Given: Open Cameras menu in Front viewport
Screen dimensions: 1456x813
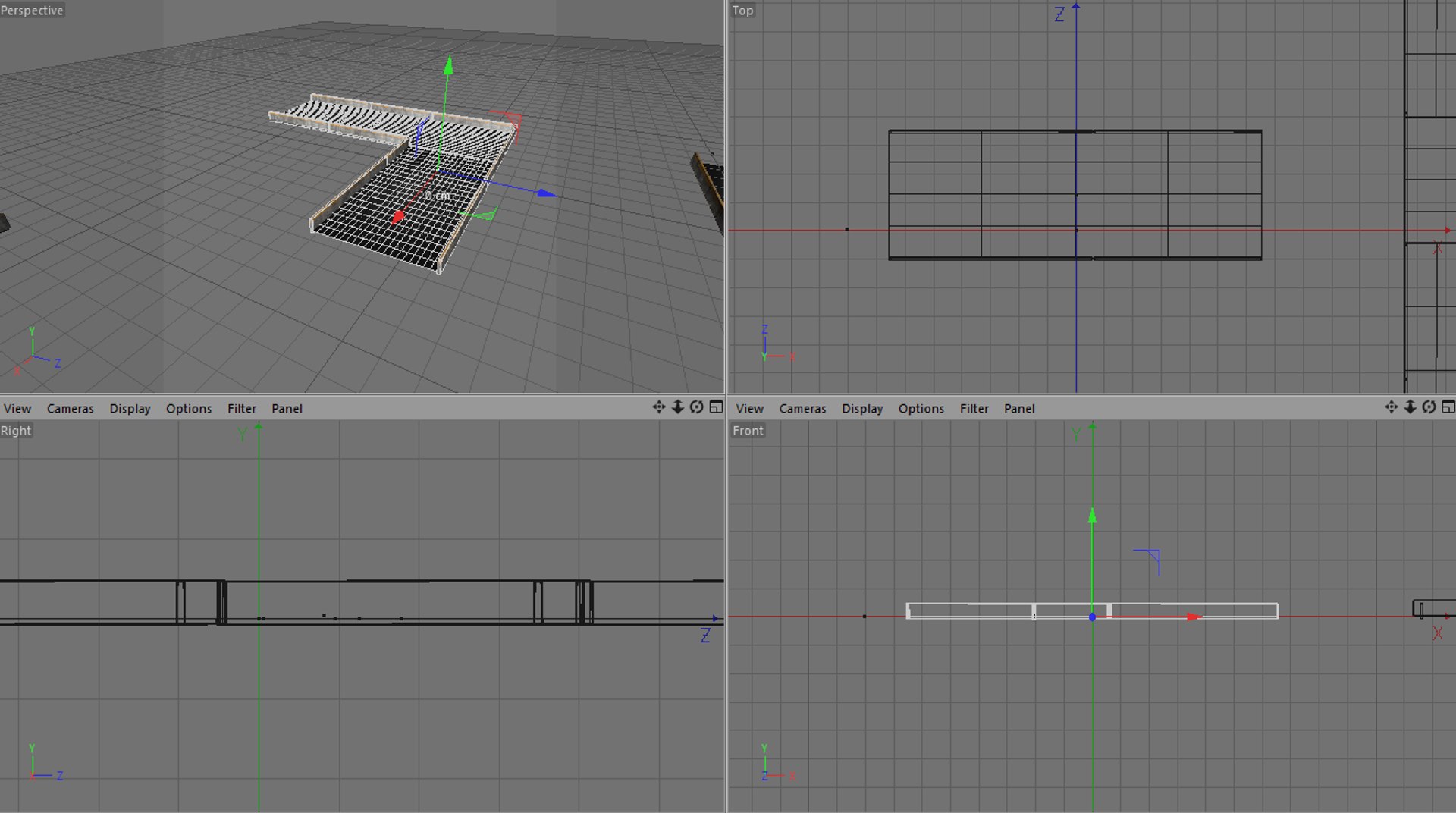Looking at the screenshot, I should coord(803,408).
